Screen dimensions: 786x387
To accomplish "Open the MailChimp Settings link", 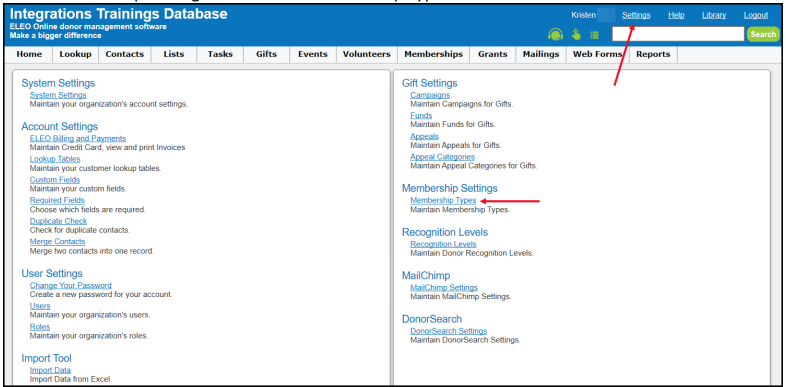I will (x=444, y=287).
